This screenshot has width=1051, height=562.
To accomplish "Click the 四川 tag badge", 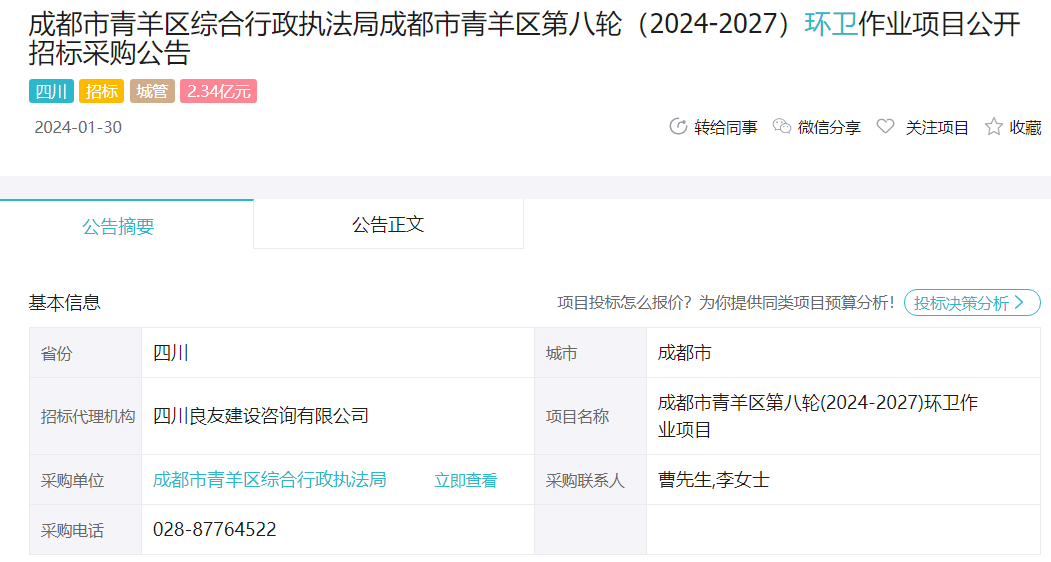I will pyautogui.click(x=51, y=91).
